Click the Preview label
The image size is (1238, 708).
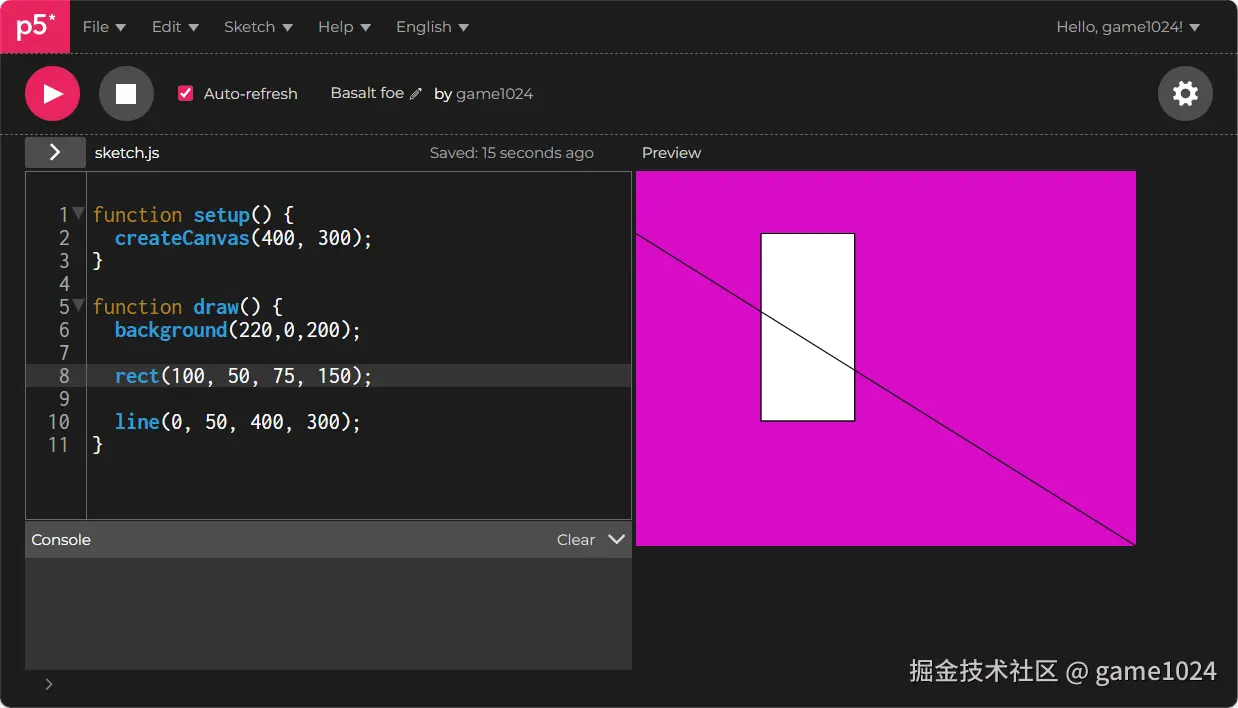point(671,153)
